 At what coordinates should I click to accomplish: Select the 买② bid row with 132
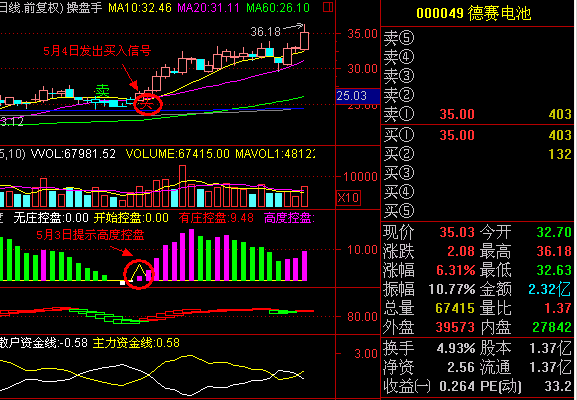(477, 154)
